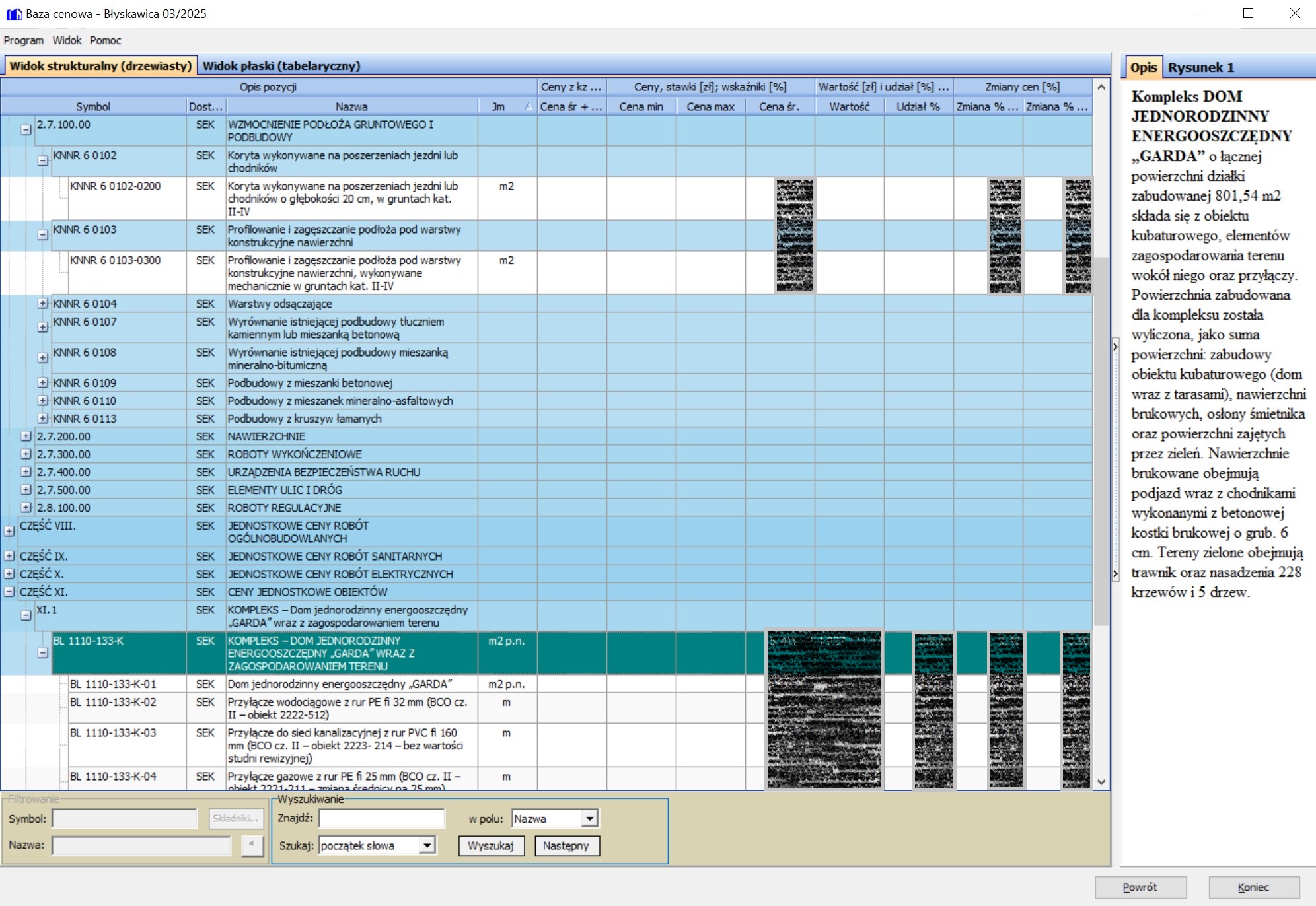This screenshot has width=1316, height=906.
Task: Open the Rysunek 1 tab
Action: point(1200,67)
